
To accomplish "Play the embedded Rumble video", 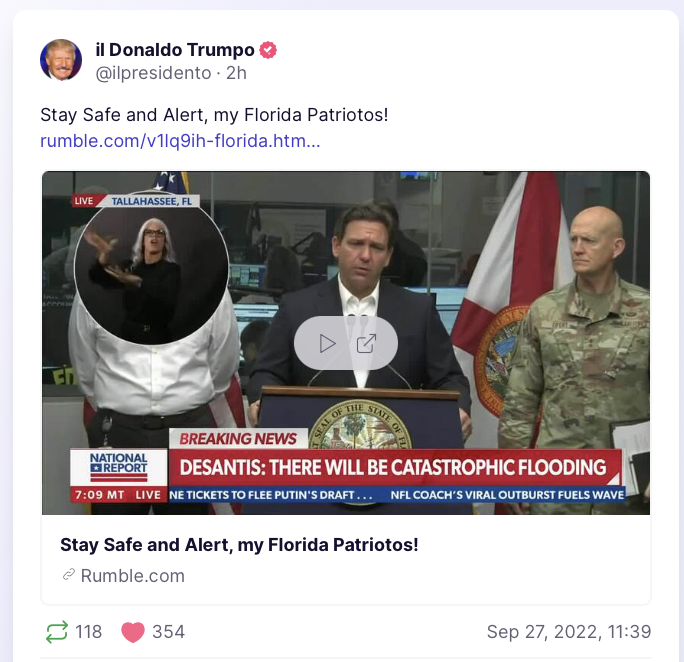I will click(327, 344).
